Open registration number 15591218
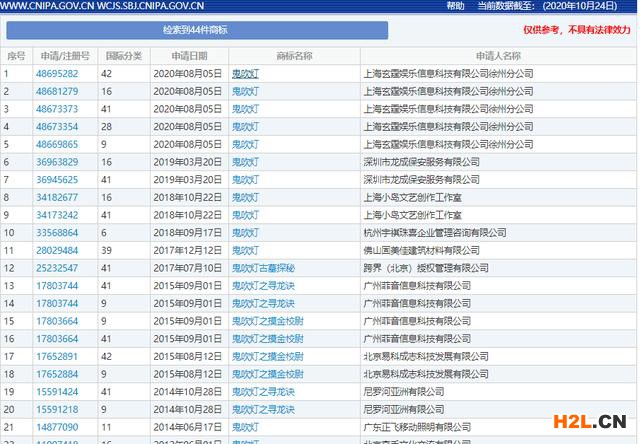 coord(57,409)
